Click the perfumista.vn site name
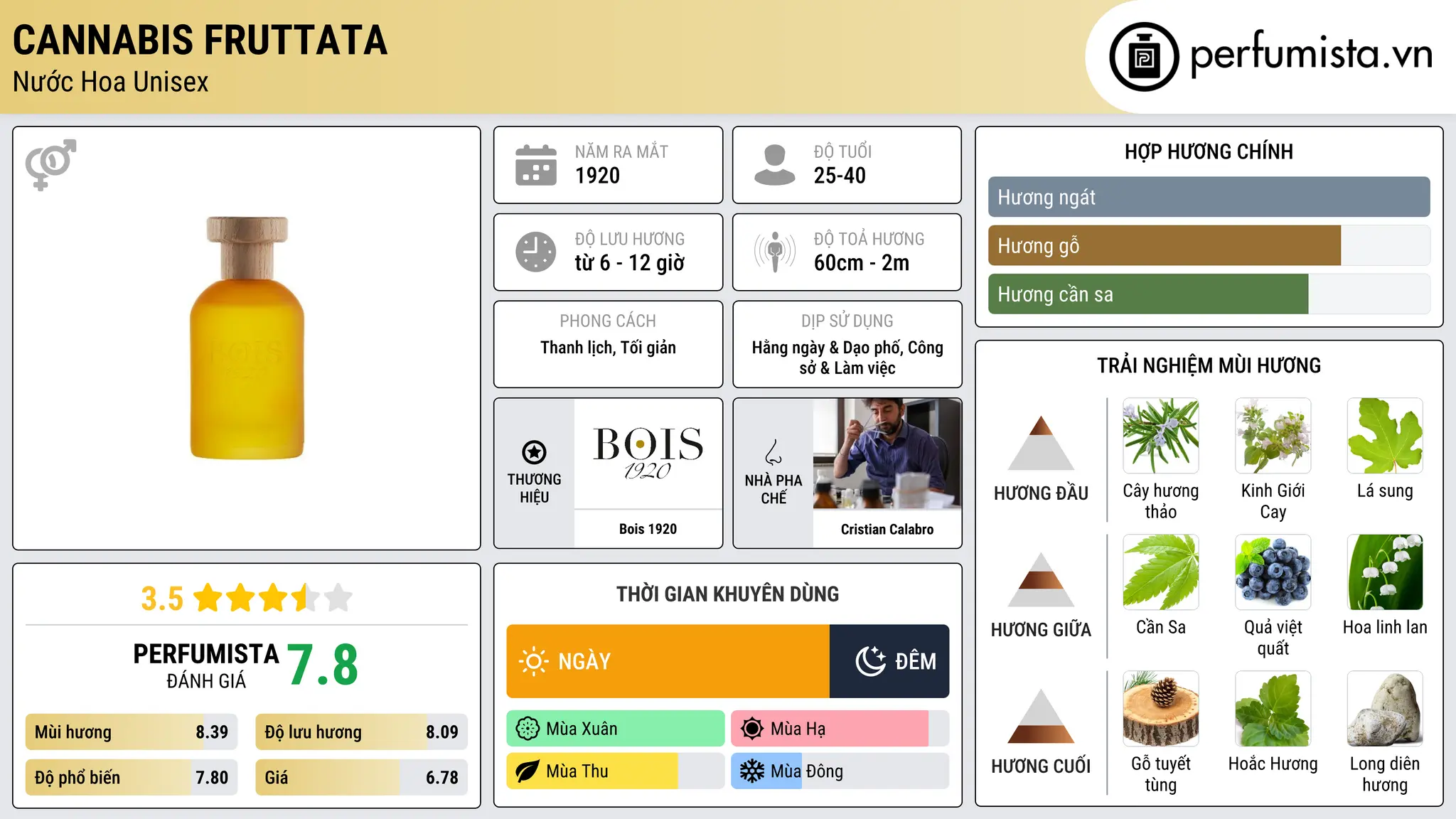 [x=1312, y=54]
